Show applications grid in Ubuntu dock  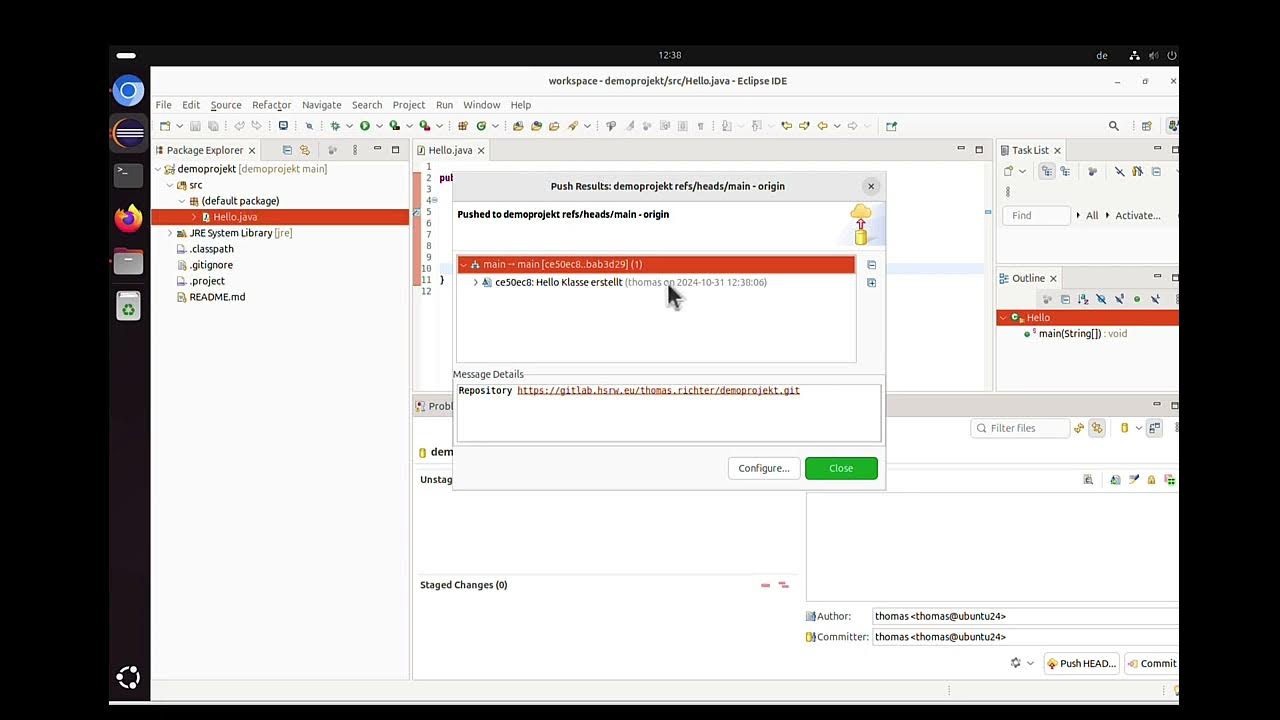coord(128,678)
